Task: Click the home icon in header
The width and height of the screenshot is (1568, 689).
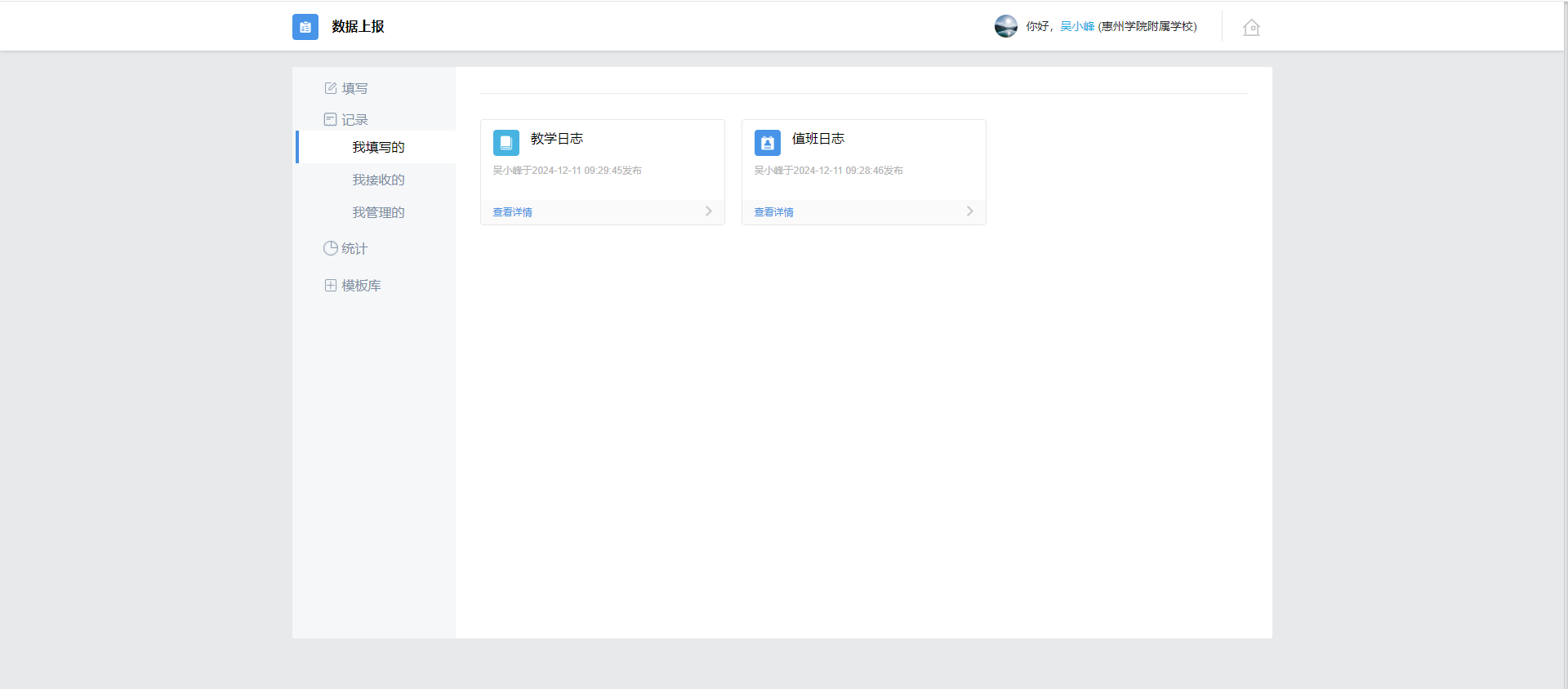Action: tap(1251, 28)
